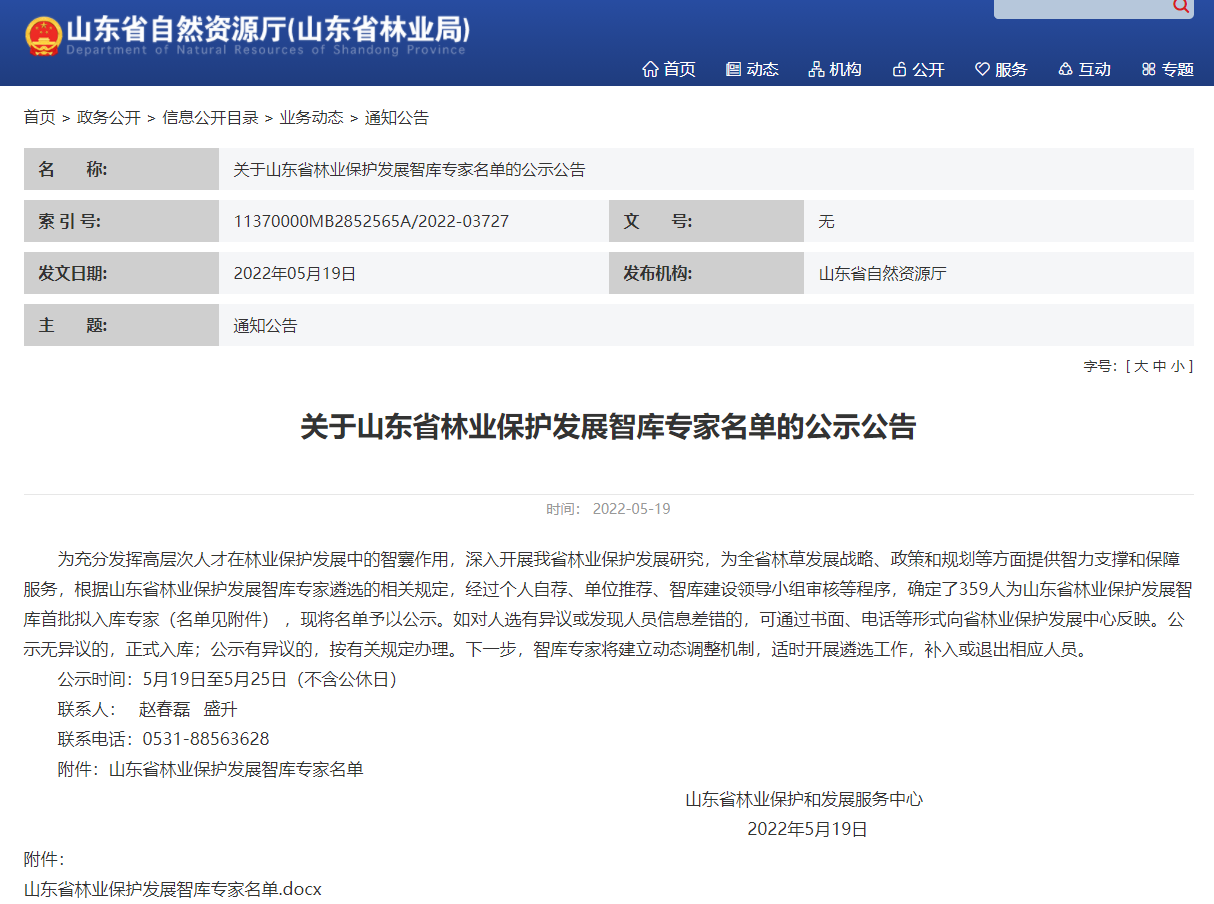Click the icon beside 互动
This screenshot has width=1214, height=904.
click(1065, 69)
